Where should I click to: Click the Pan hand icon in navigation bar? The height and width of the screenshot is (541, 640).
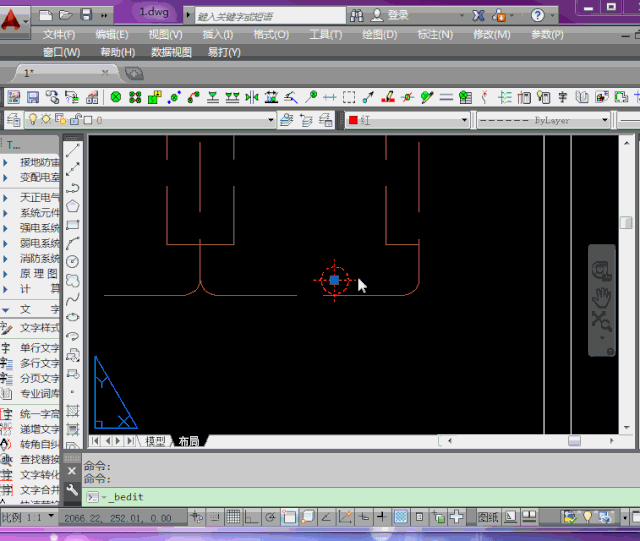[x=601, y=296]
